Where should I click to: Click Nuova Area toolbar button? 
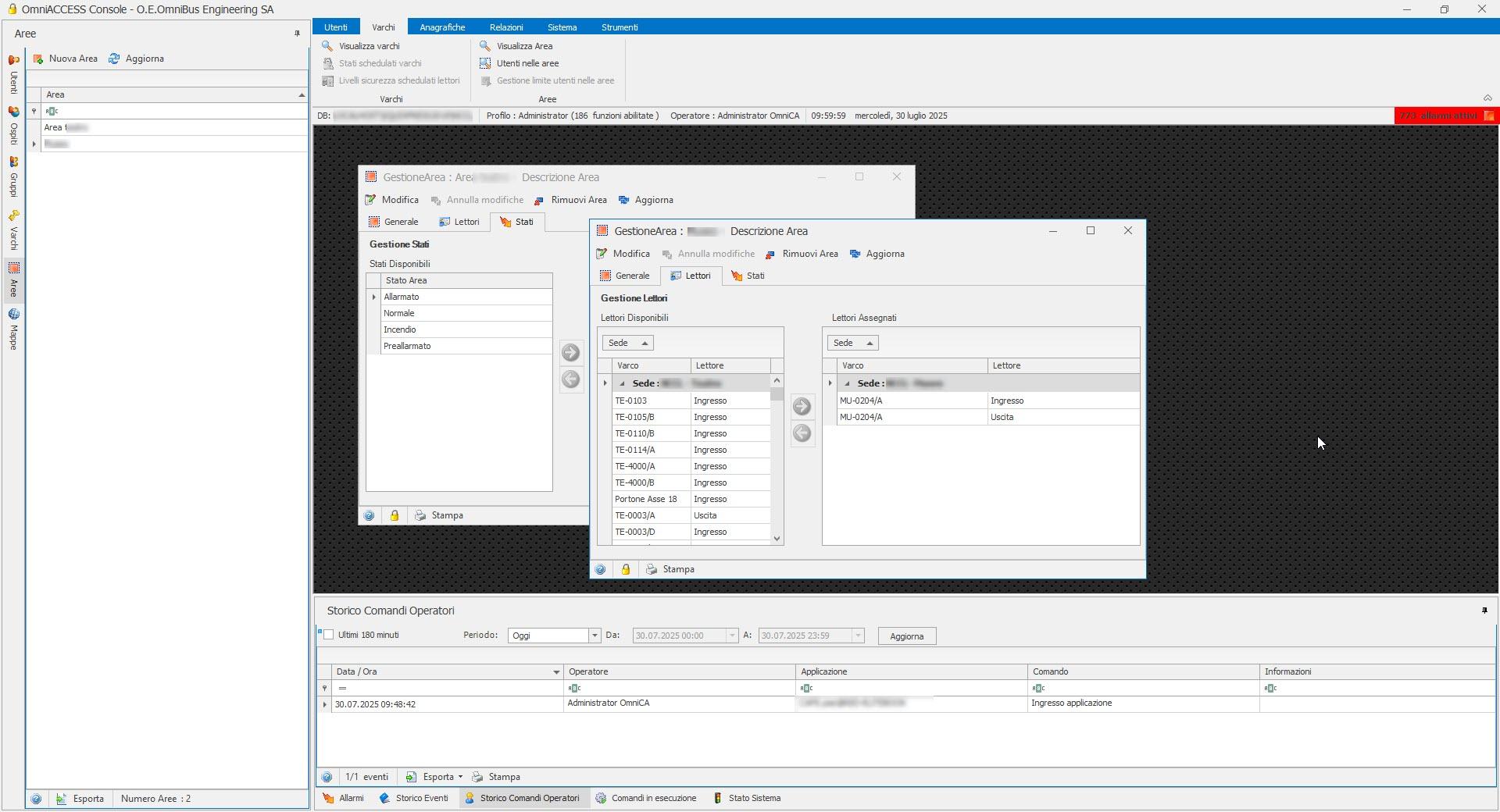pyautogui.click(x=66, y=59)
